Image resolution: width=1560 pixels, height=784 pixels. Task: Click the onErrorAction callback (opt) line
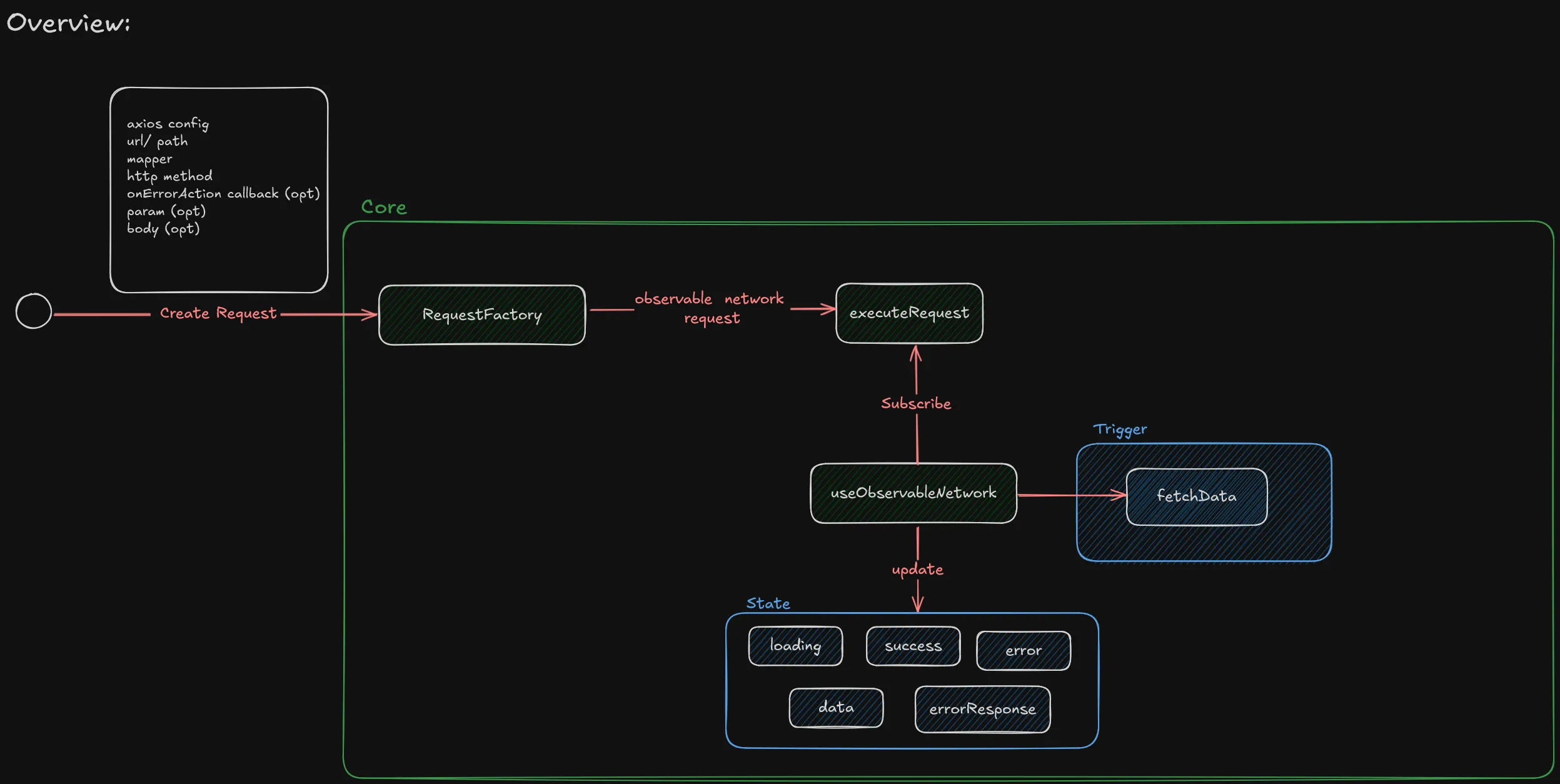point(223,194)
